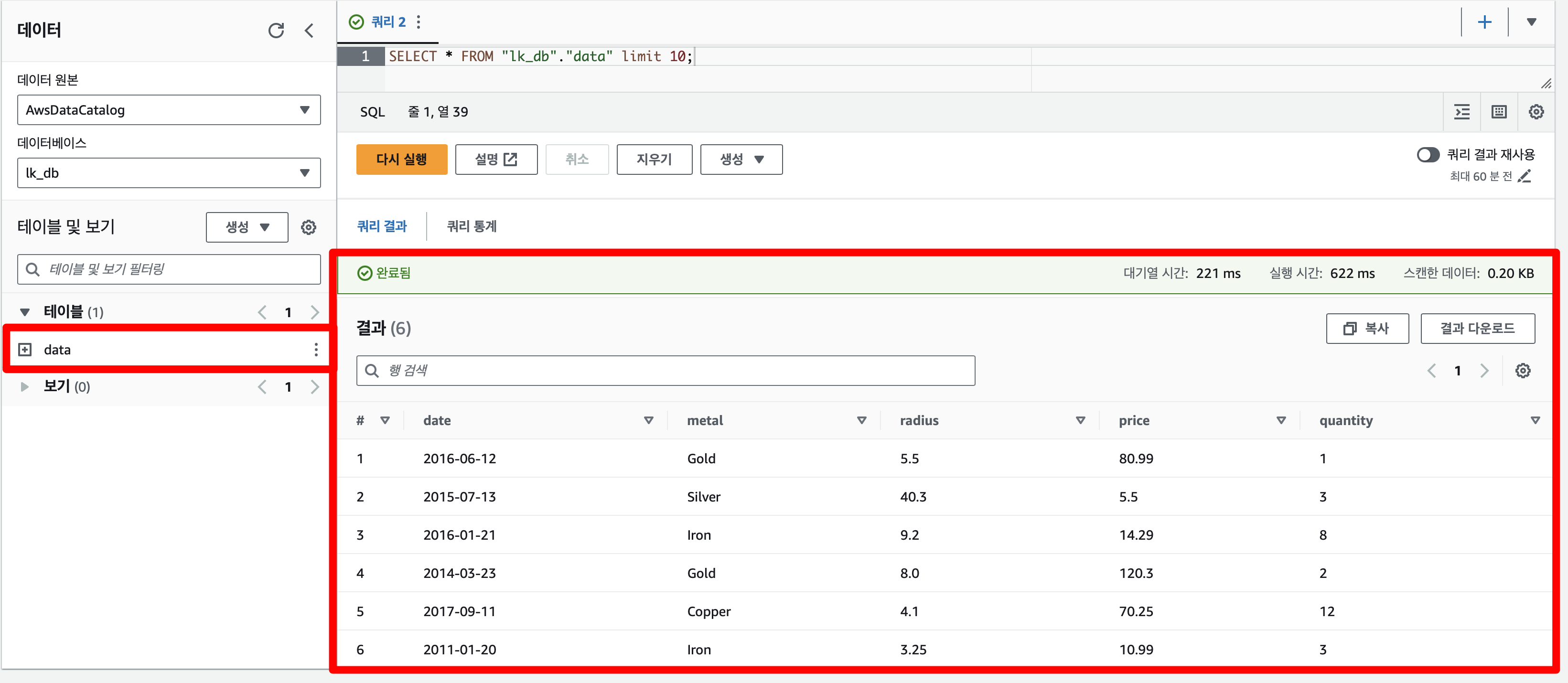Click the row search field
This screenshot has height=683, width=1568.
[666, 371]
